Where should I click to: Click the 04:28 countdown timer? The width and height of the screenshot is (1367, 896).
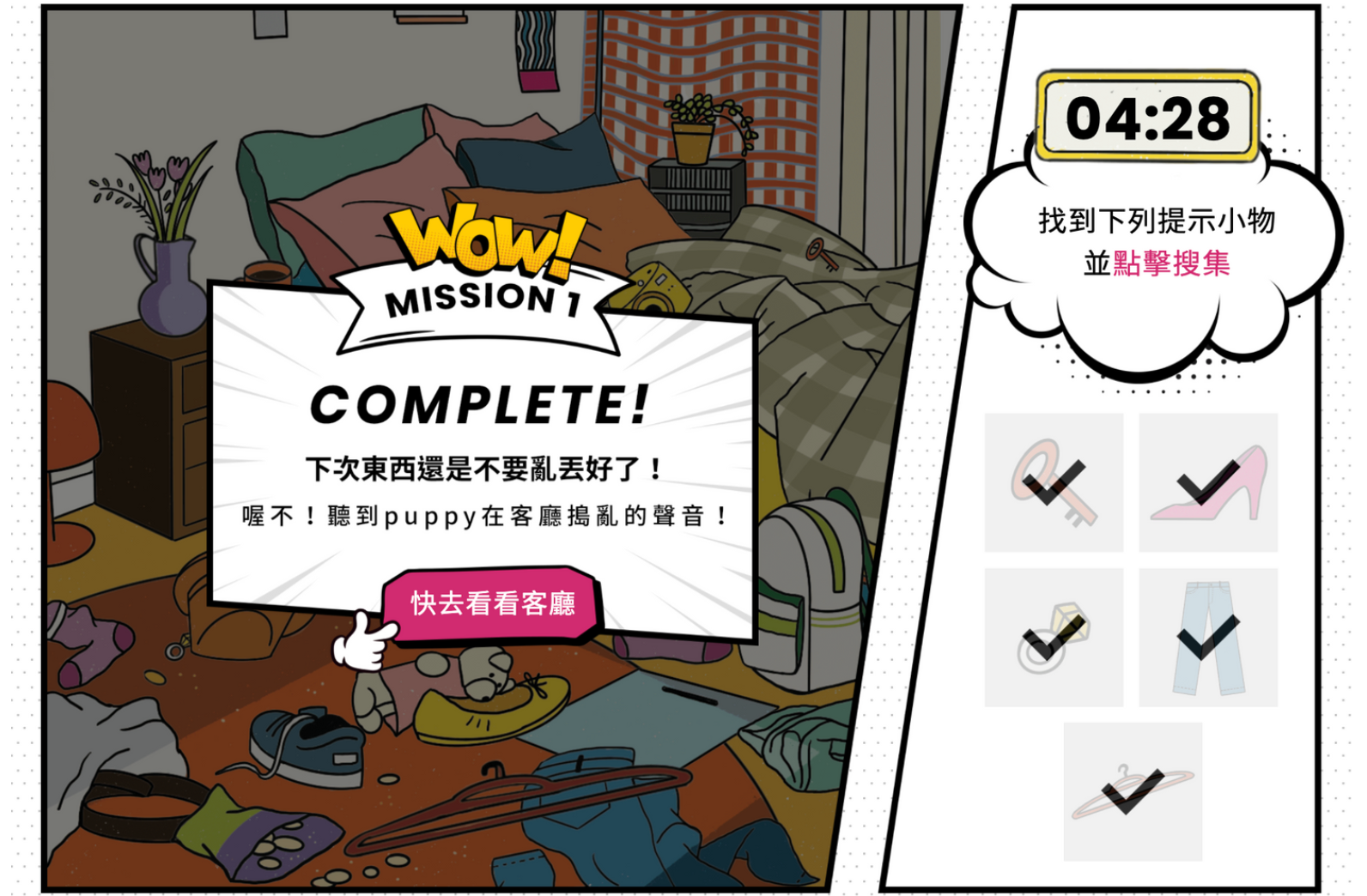click(1148, 118)
